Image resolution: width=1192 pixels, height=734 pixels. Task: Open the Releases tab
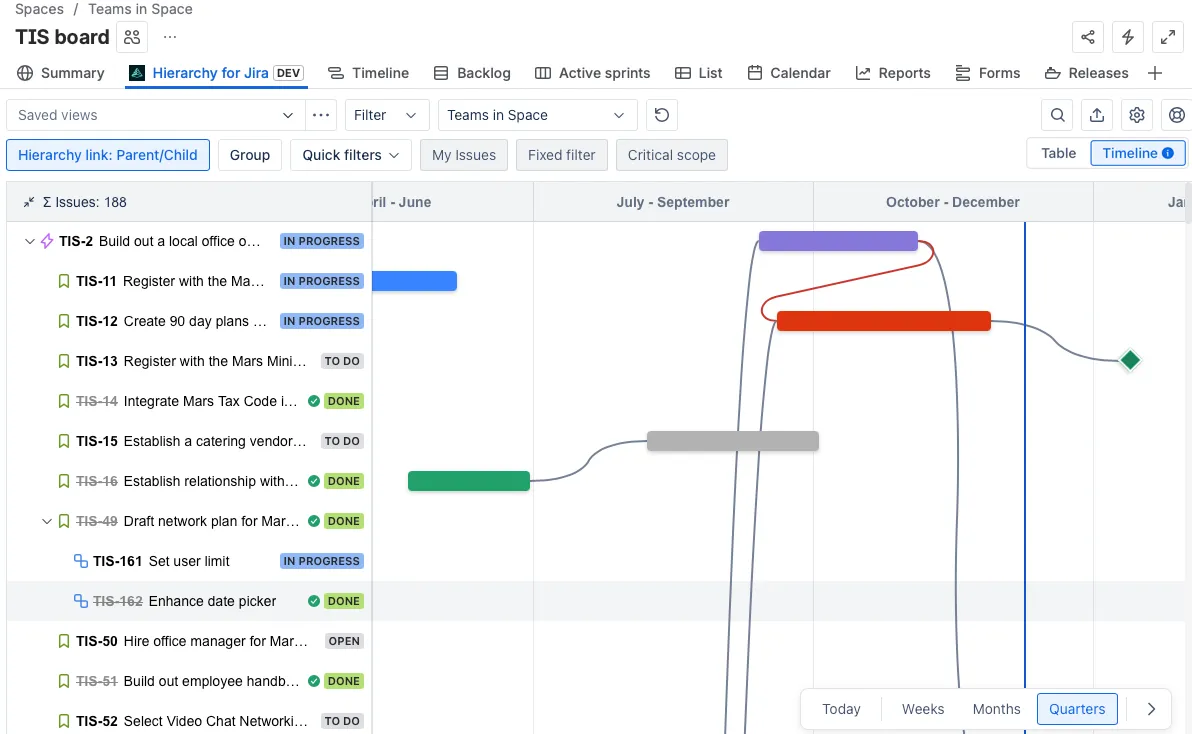[x=1086, y=73]
